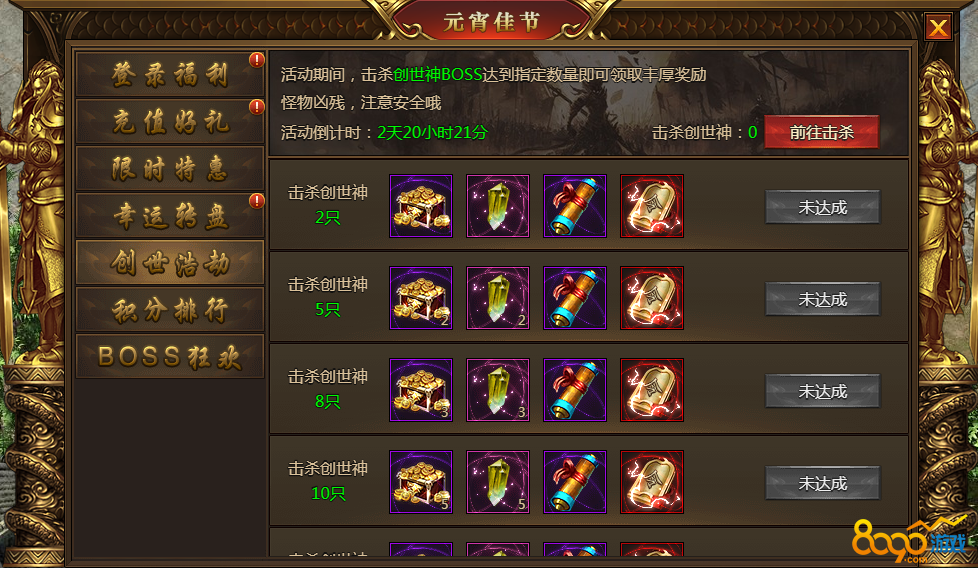This screenshot has width=978, height=568.
Task: Switch to 充值好礼 tab
Action: pyautogui.click(x=170, y=121)
